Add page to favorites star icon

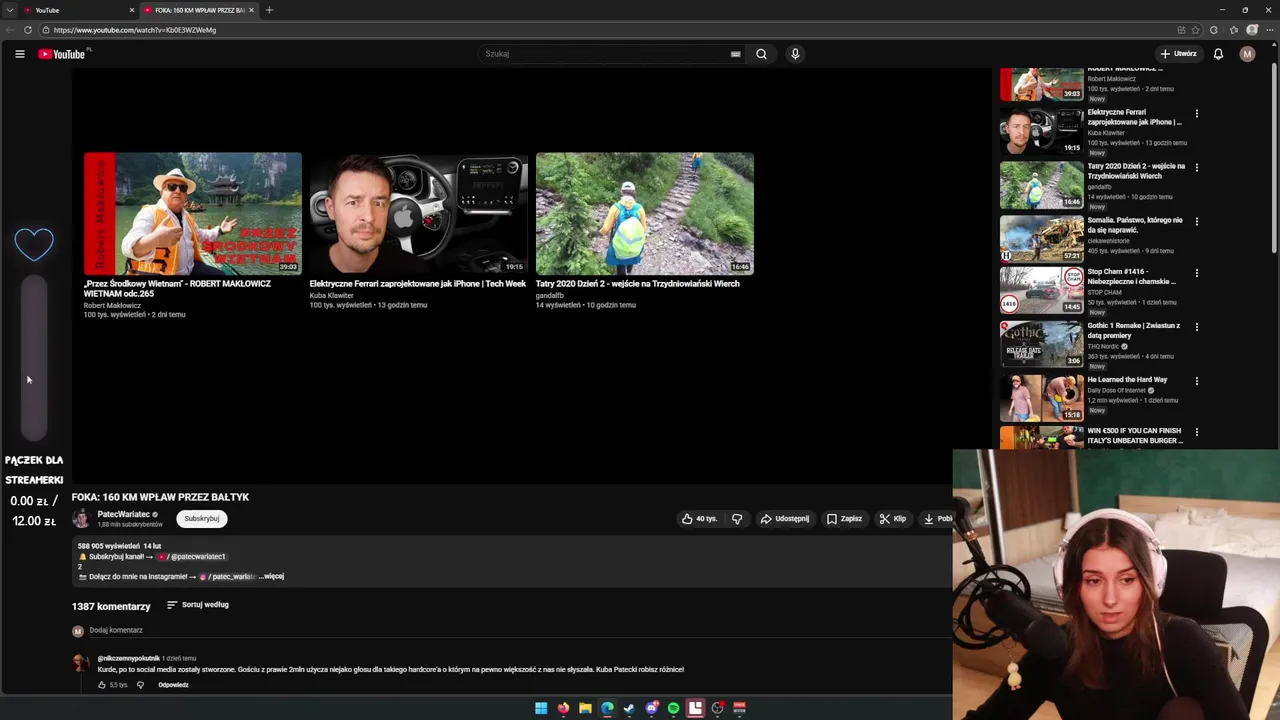pos(1197,30)
